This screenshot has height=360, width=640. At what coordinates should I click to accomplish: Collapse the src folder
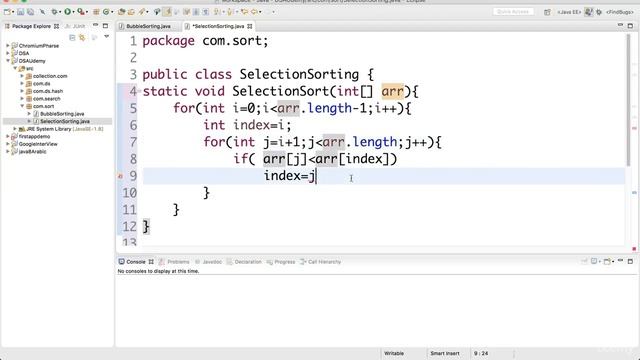pos(15,68)
